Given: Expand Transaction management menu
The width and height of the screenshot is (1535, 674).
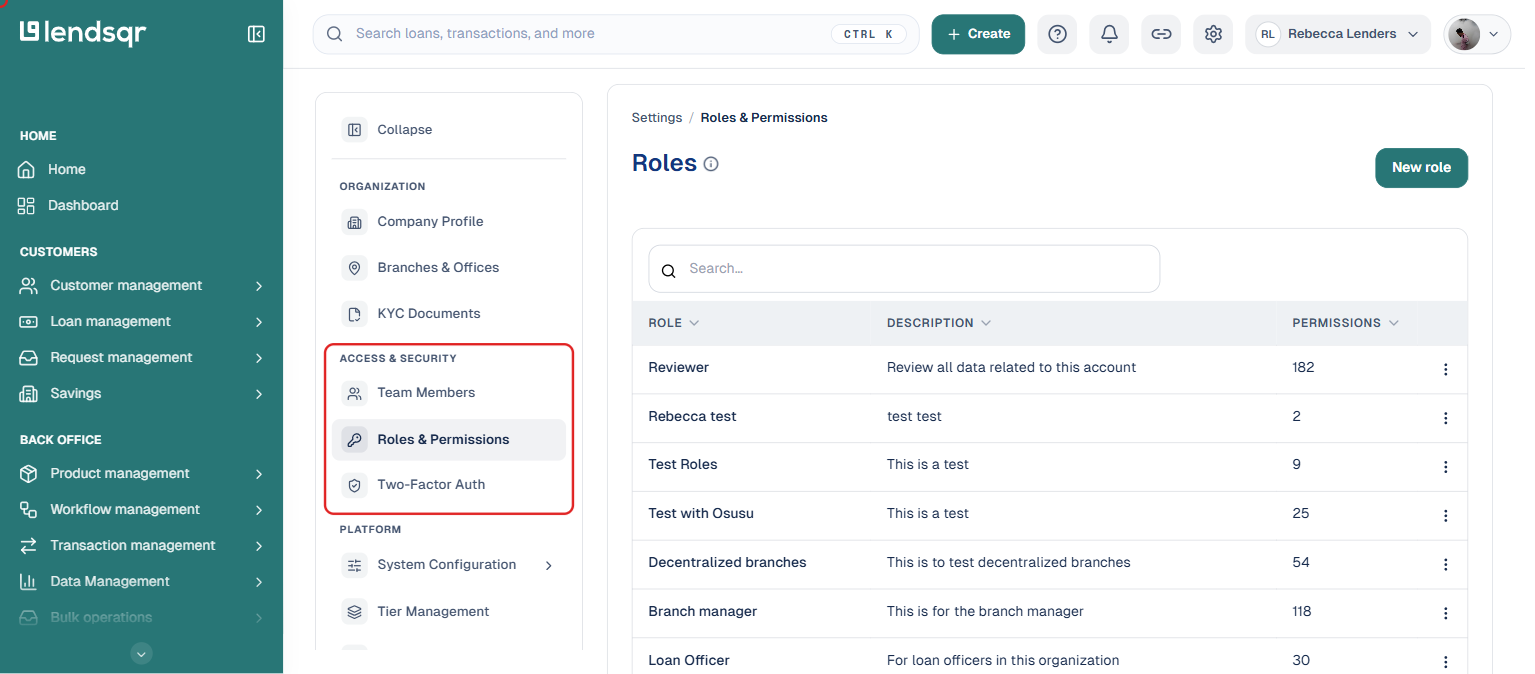Looking at the screenshot, I should point(259,546).
